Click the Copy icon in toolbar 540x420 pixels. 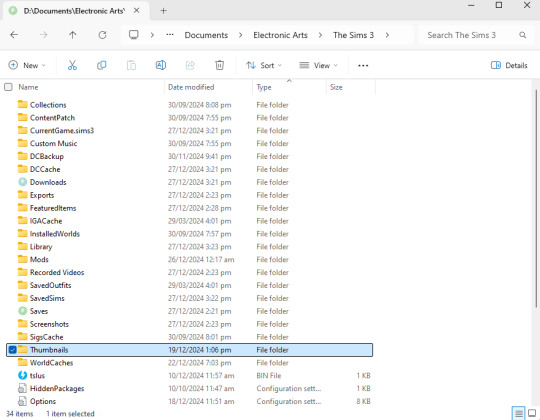pos(102,65)
